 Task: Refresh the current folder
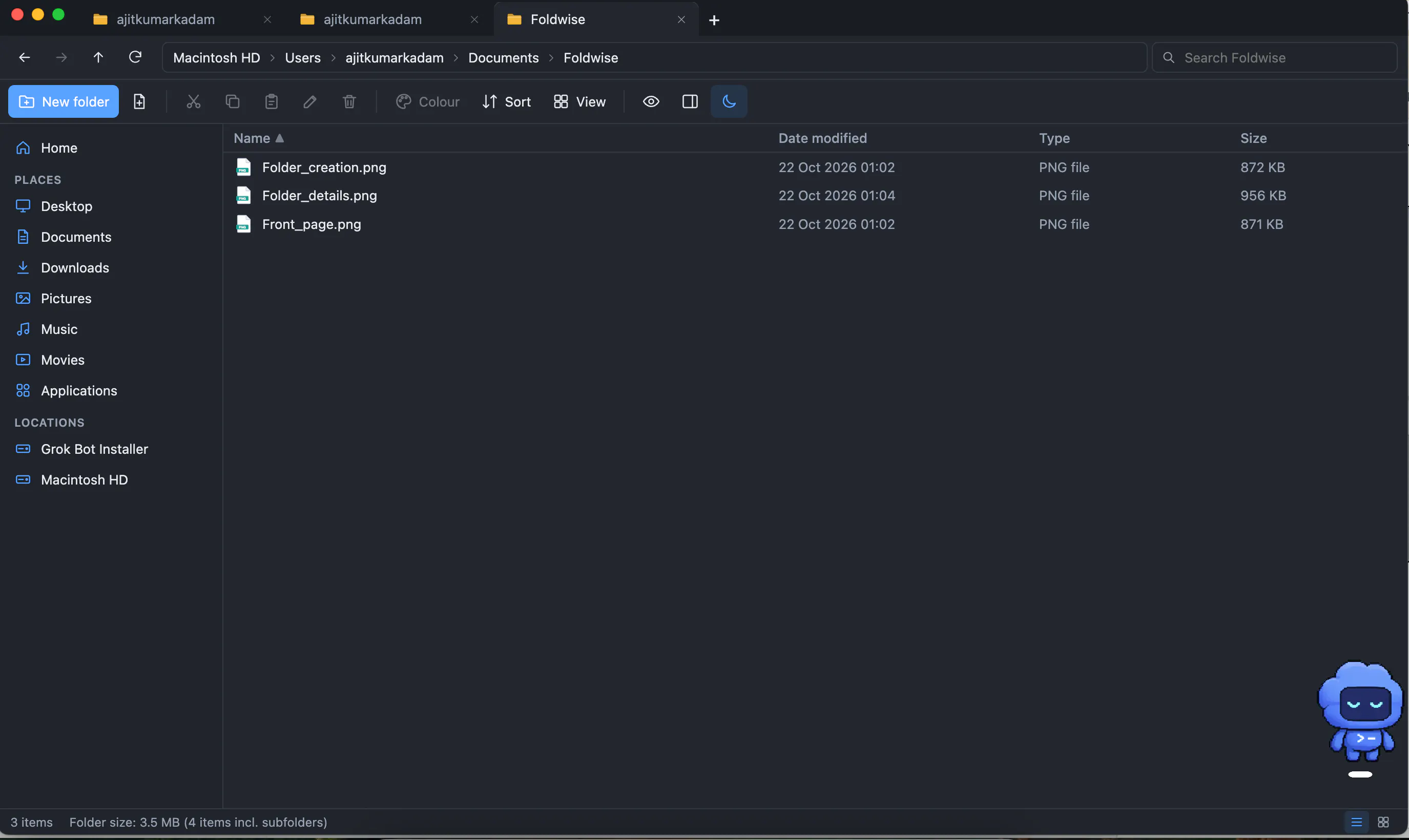coord(135,57)
